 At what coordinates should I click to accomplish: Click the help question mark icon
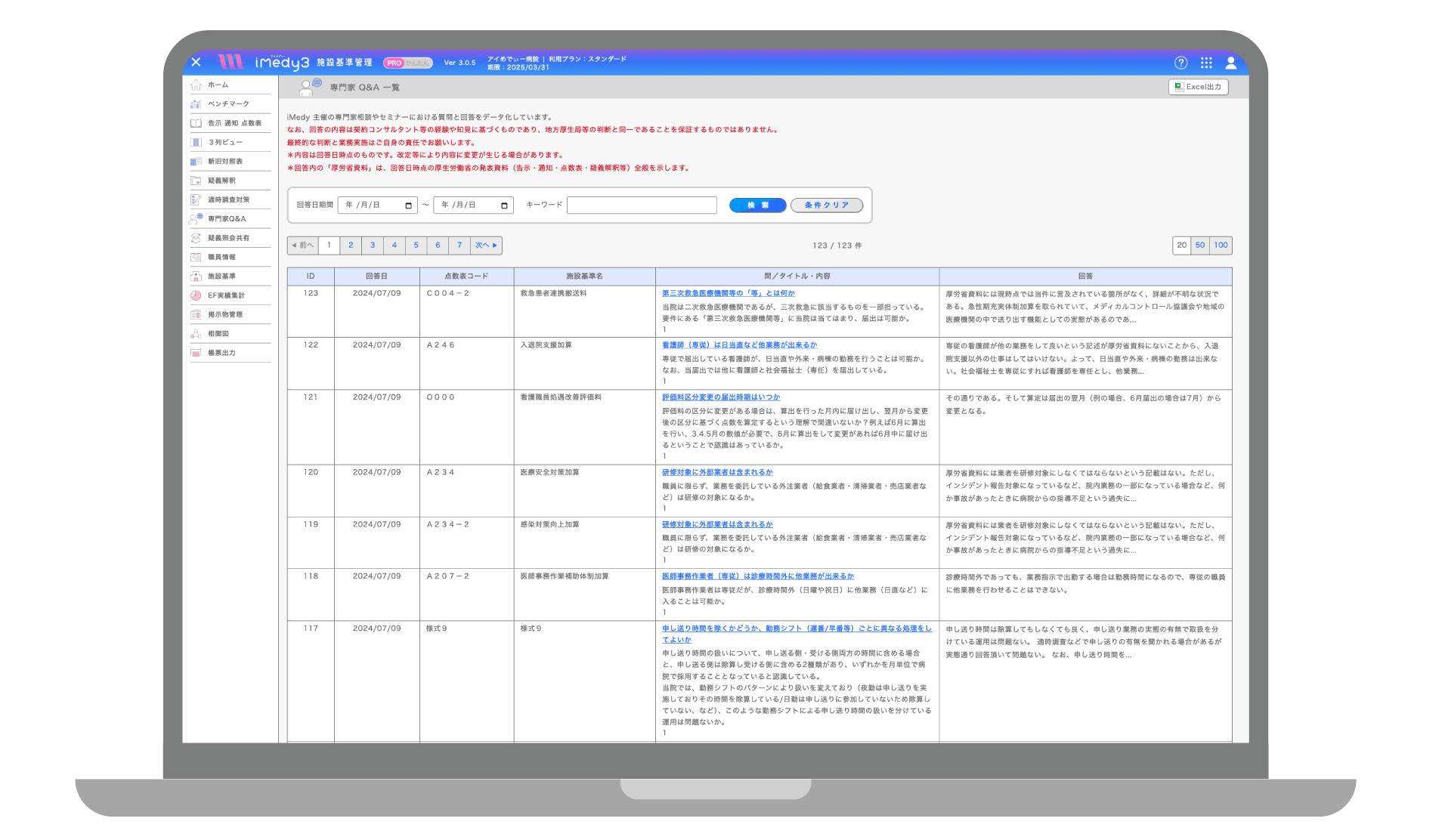[1180, 63]
